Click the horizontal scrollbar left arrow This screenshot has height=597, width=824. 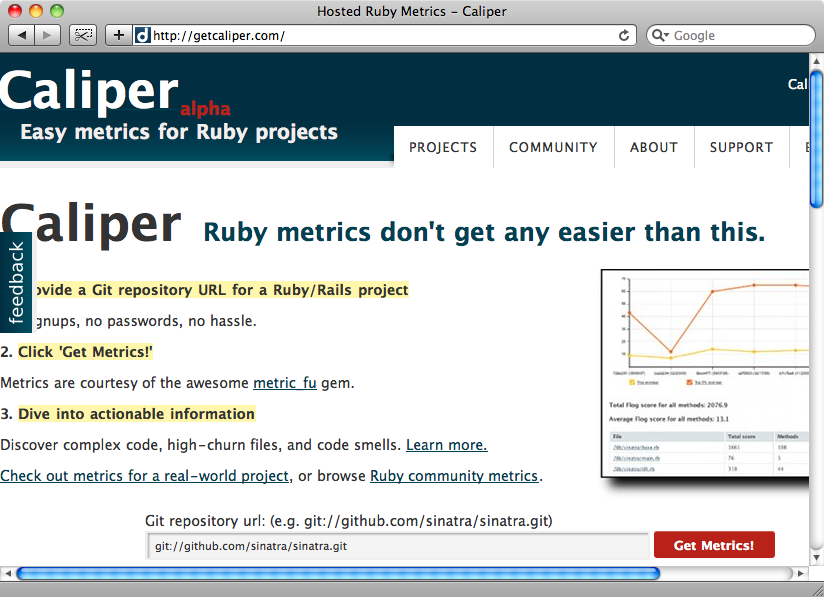(x=7, y=573)
